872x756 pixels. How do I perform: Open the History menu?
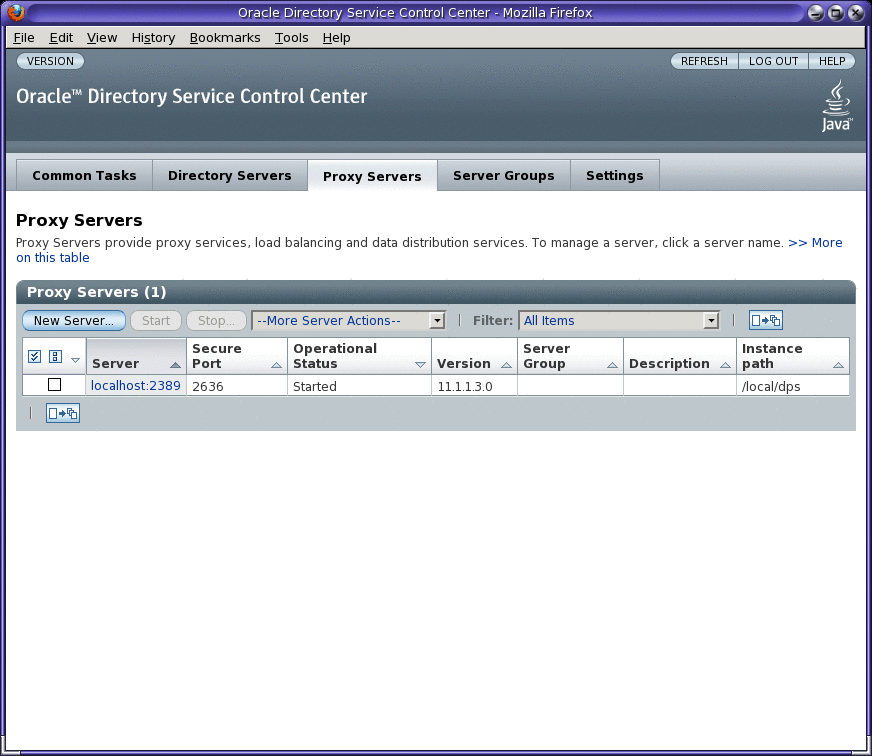[153, 38]
